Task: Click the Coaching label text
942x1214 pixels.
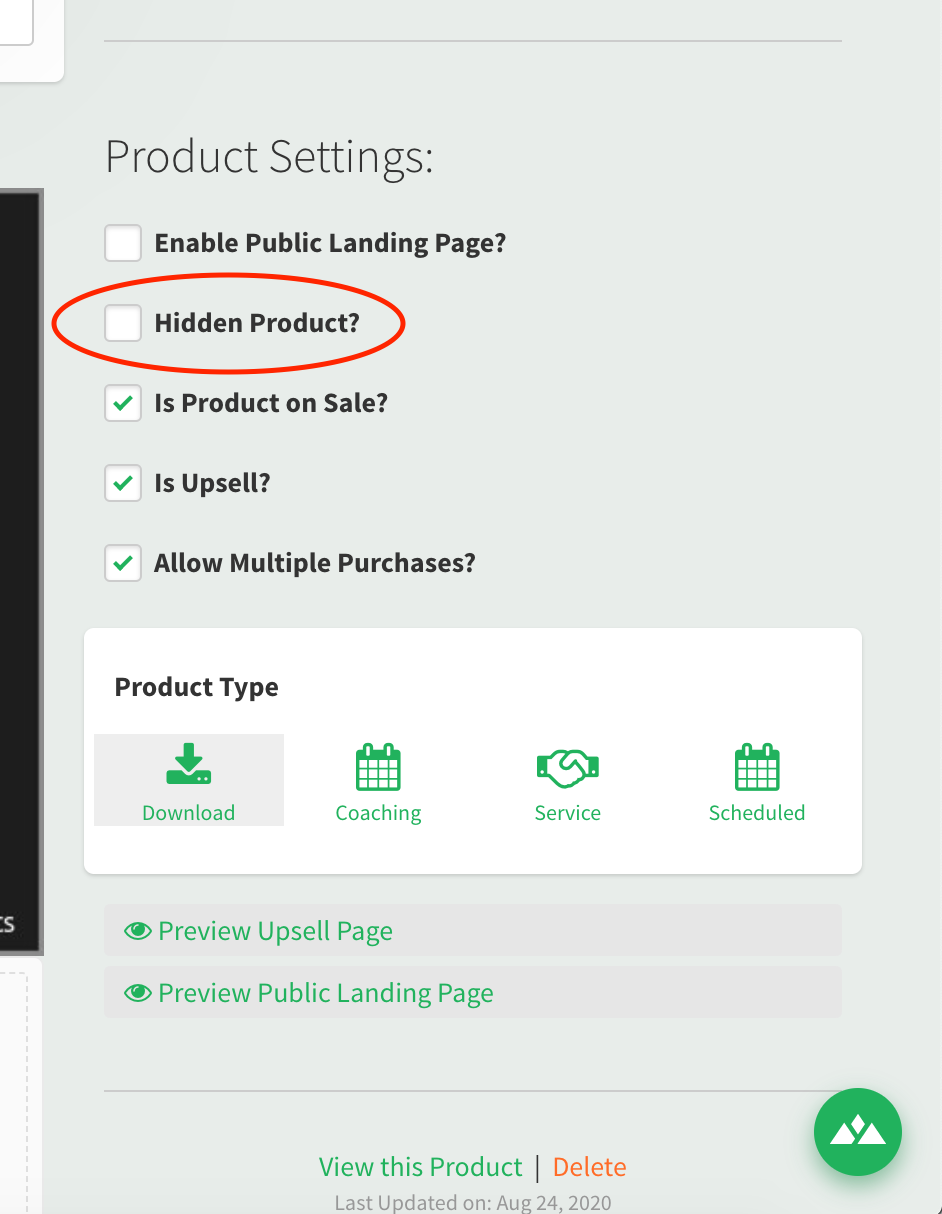Action: (378, 813)
